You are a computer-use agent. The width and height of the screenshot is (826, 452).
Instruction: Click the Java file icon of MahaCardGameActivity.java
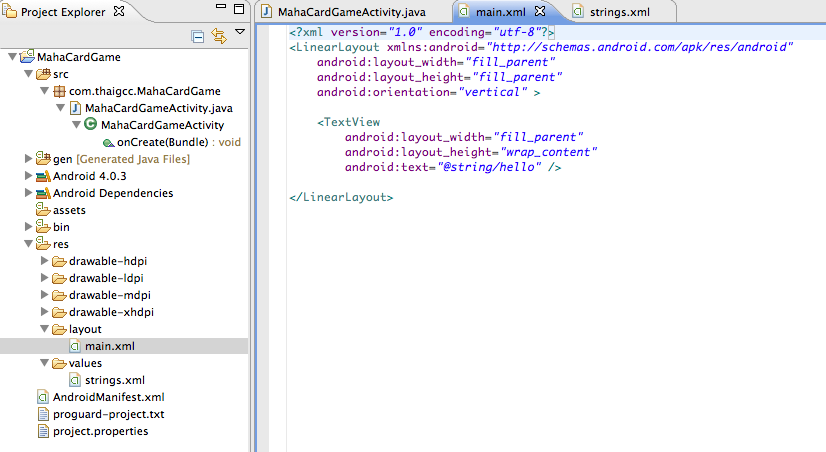75,108
